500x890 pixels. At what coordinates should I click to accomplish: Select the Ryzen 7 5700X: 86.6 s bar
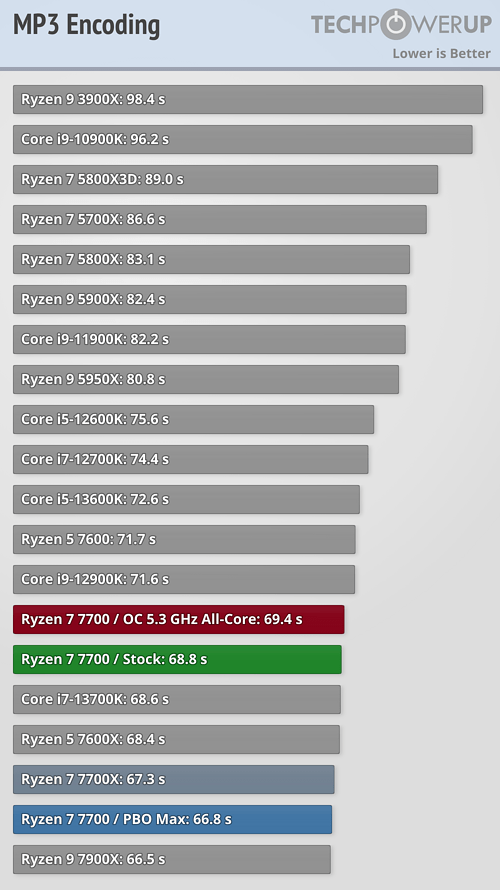coord(220,219)
